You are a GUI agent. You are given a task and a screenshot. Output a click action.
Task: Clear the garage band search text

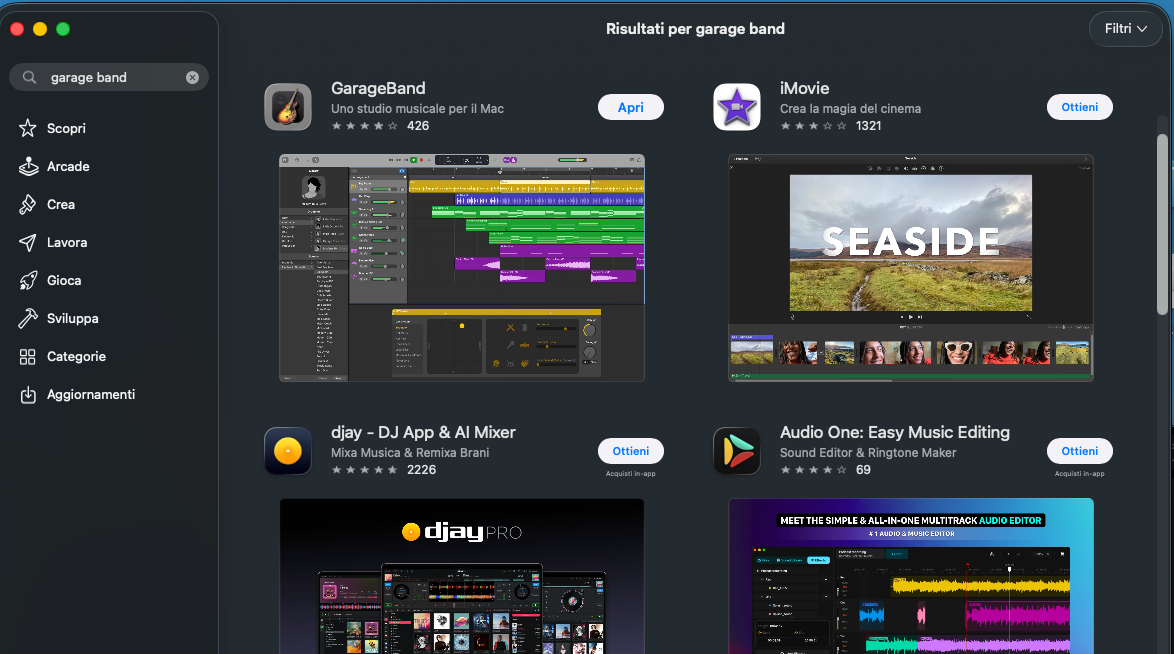pos(192,77)
